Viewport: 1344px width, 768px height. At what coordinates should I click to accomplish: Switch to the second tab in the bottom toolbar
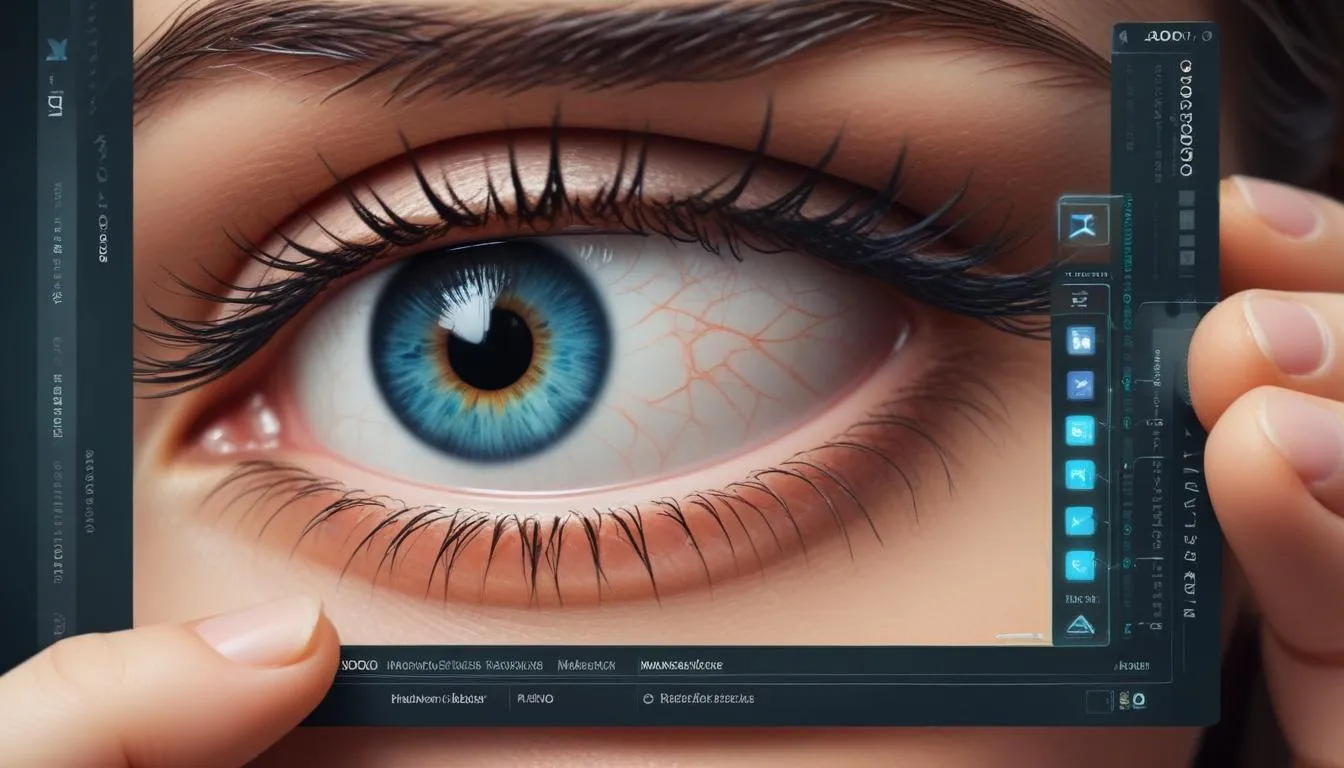(x=465, y=663)
